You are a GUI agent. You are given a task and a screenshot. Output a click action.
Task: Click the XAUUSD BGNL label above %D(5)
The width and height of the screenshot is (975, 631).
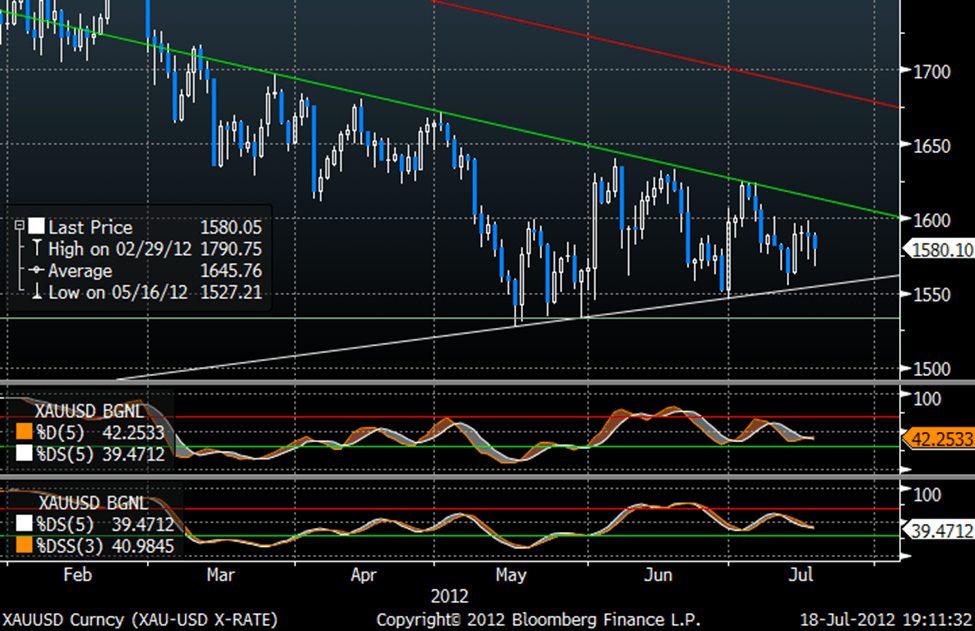point(90,410)
